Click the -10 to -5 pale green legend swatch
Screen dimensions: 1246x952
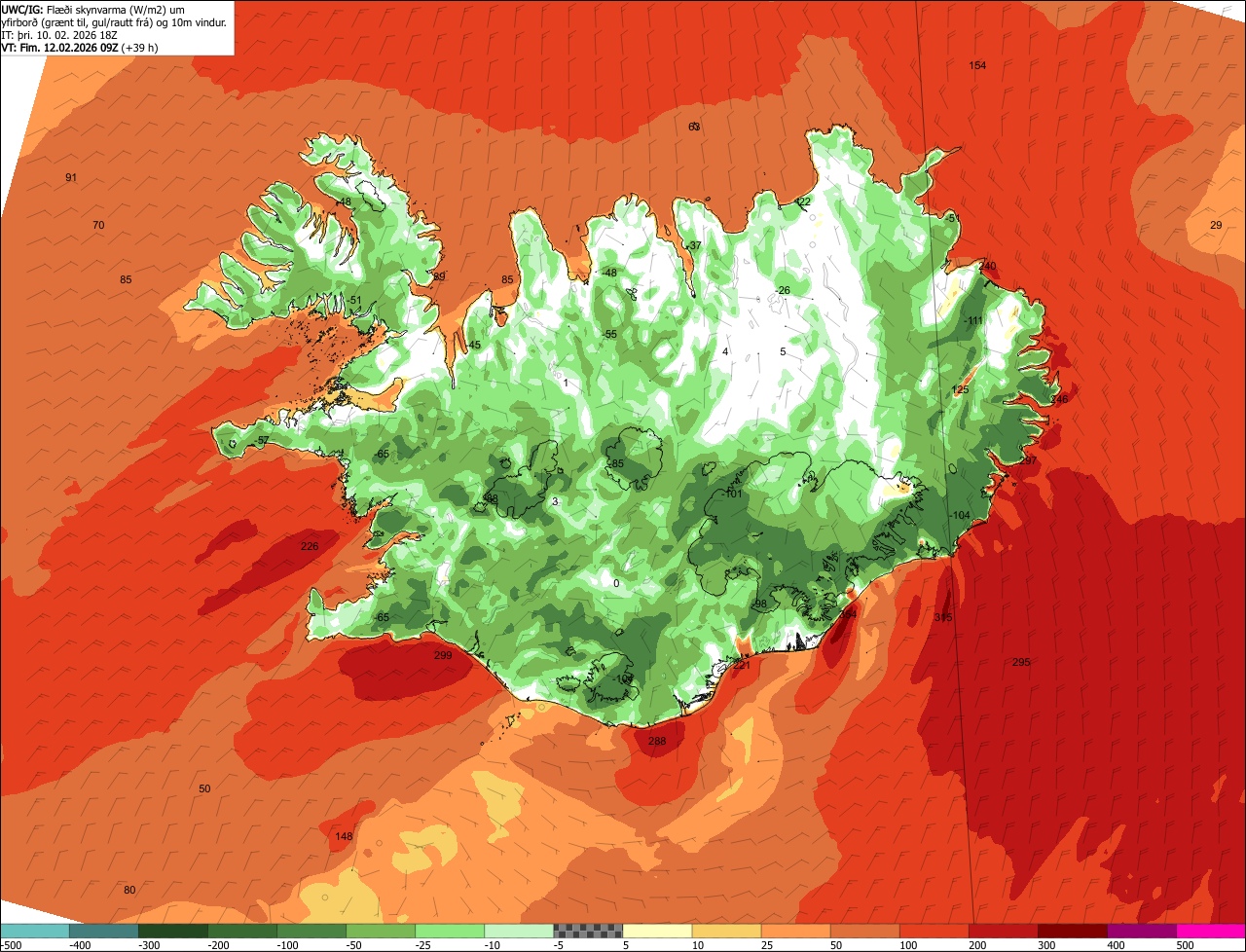tap(518, 931)
